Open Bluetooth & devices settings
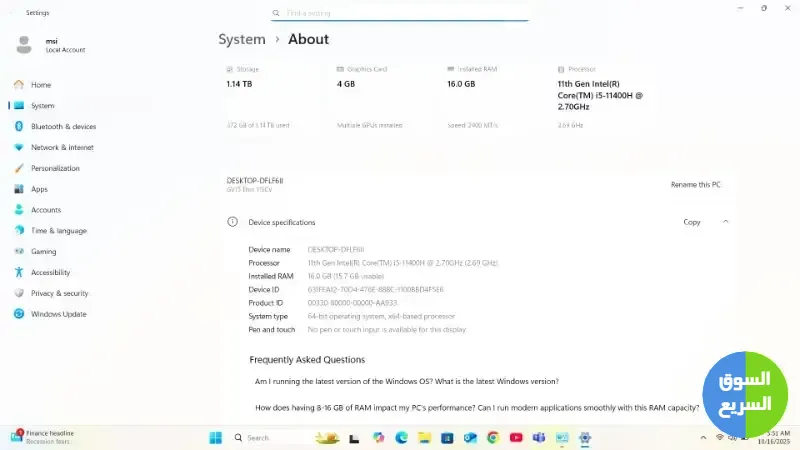Screen dimensions: 800x450 tap(63, 127)
